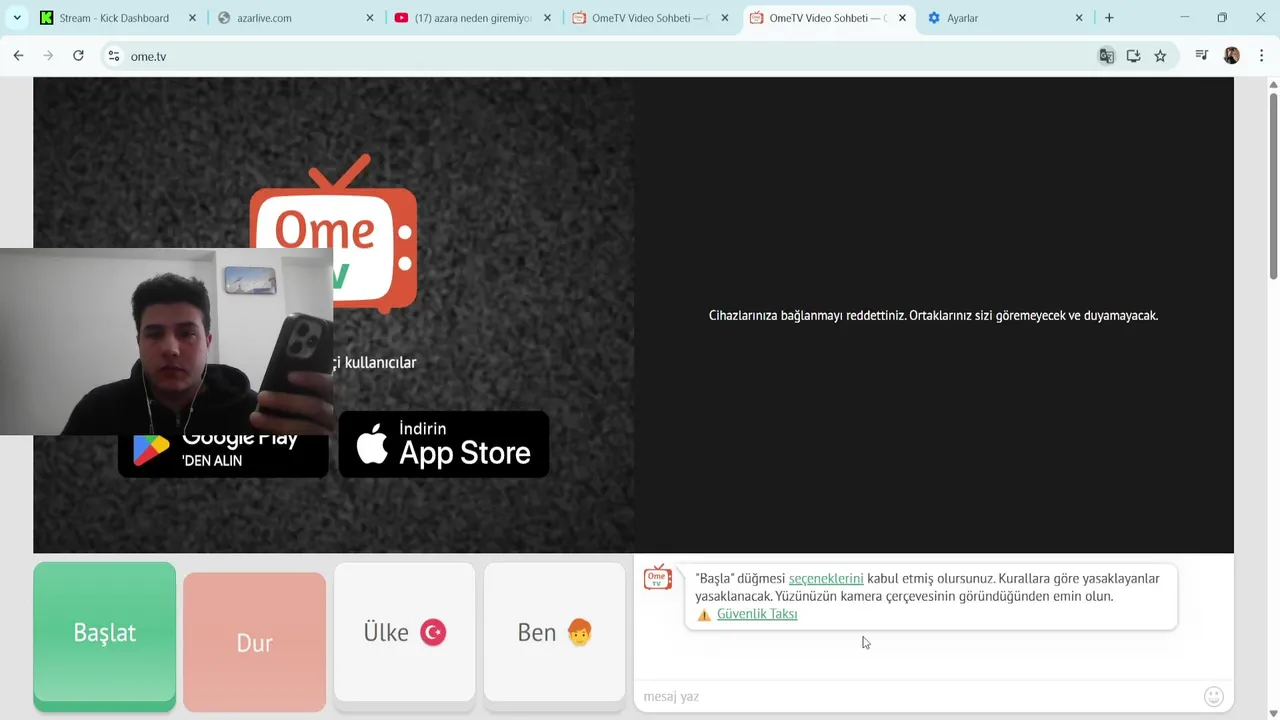Click the Google Play download badge

tap(223, 456)
